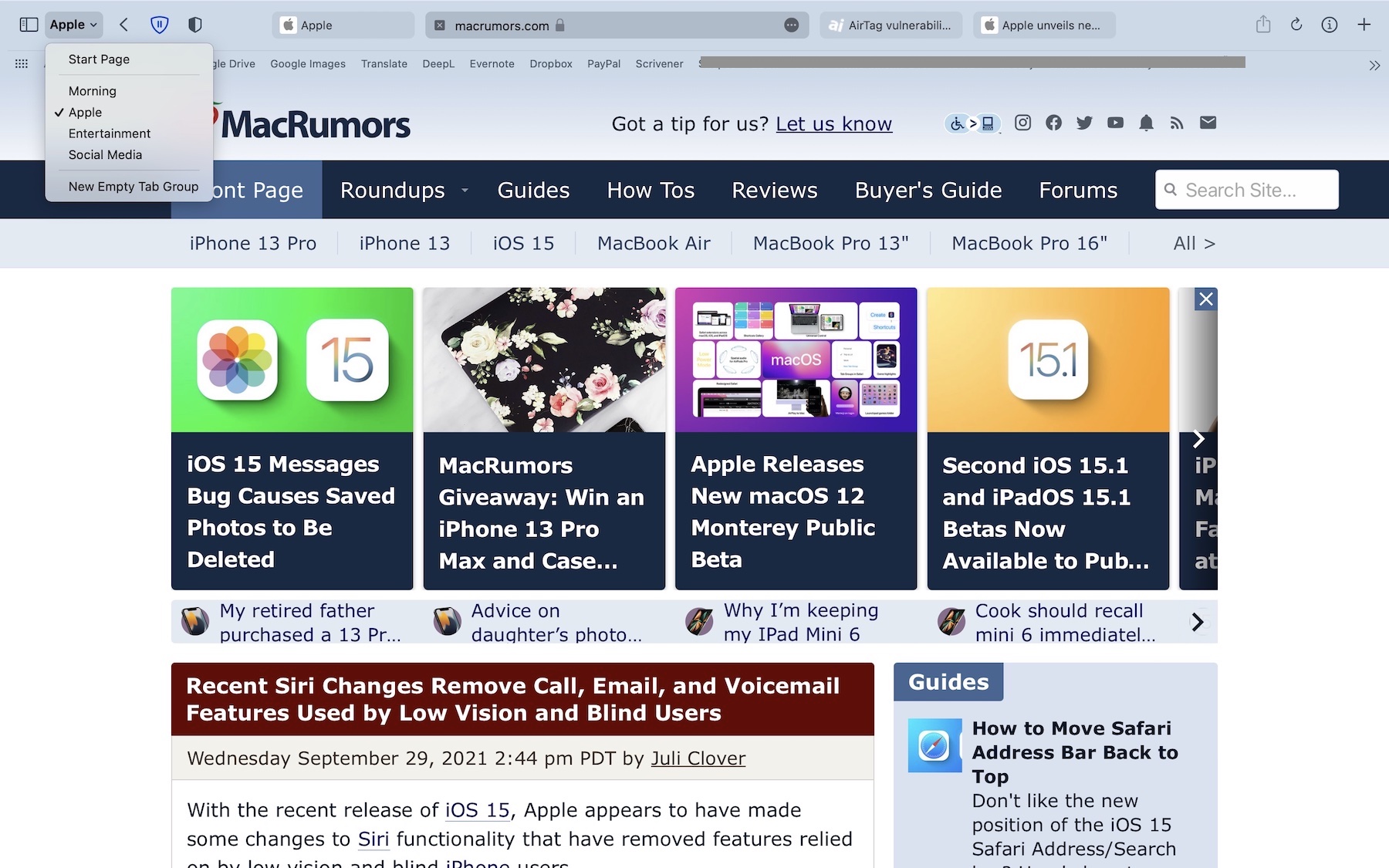
Task: Switch to the Social Media tab group
Action: (x=105, y=155)
